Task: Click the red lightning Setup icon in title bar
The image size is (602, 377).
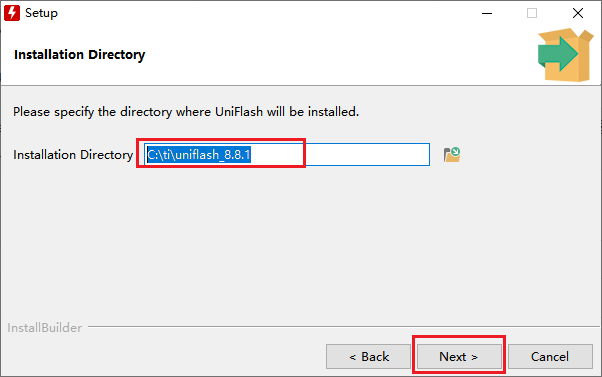Action: pos(12,13)
